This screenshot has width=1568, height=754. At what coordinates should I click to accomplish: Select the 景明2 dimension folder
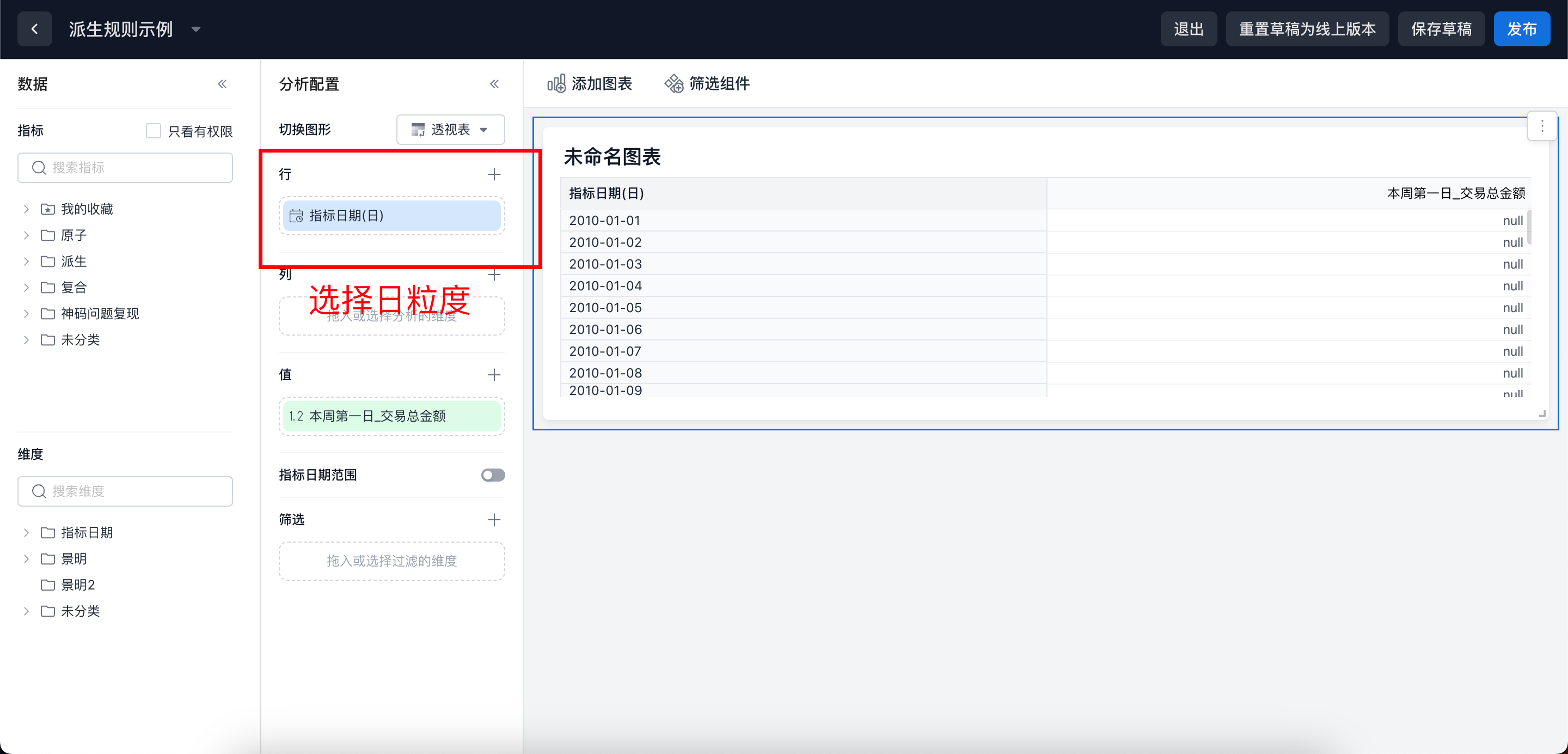click(x=78, y=585)
